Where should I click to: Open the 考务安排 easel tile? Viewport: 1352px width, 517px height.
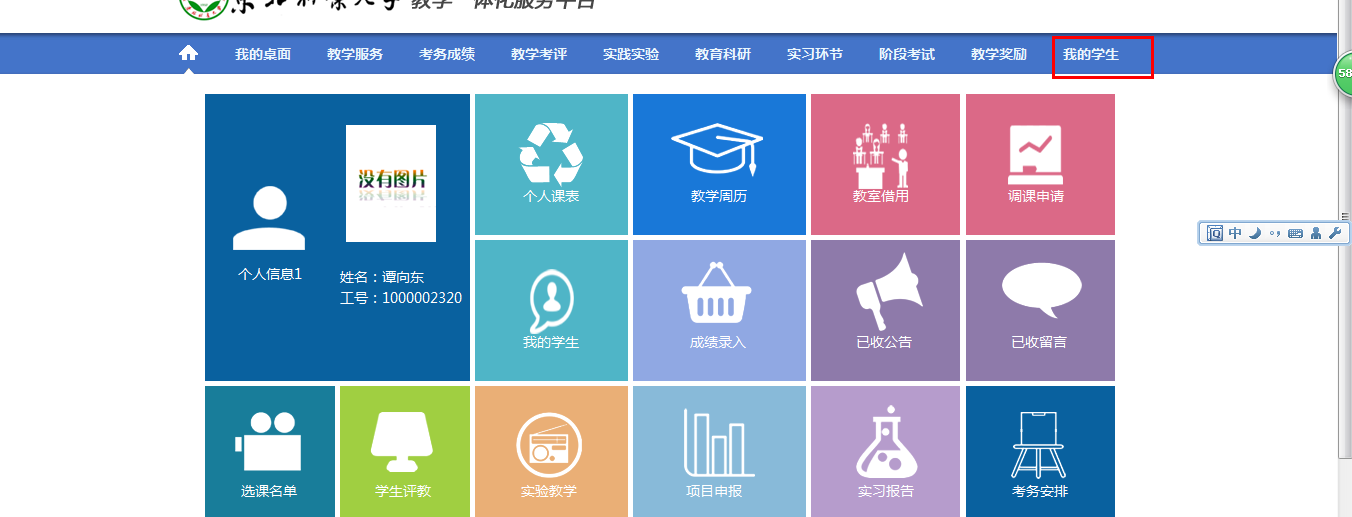click(1039, 451)
